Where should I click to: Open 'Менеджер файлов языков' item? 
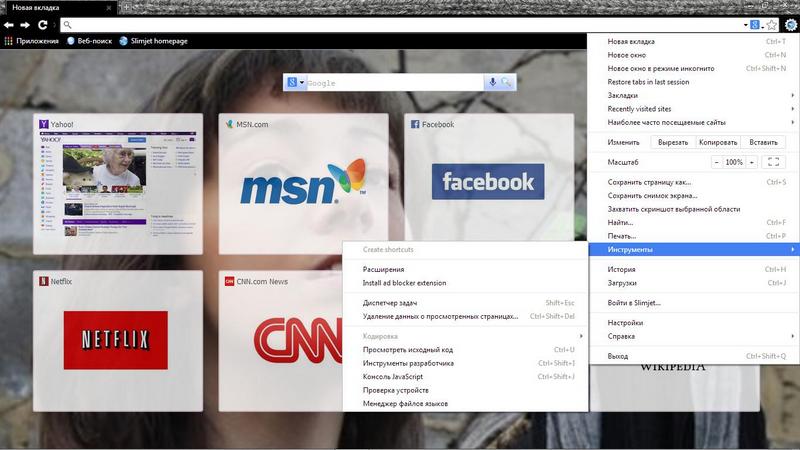465,404
